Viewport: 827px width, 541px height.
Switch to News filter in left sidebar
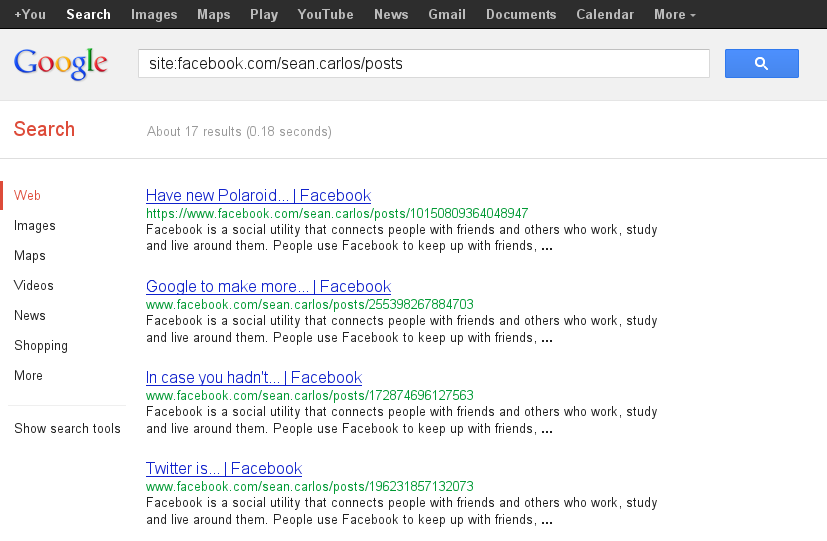tap(30, 316)
